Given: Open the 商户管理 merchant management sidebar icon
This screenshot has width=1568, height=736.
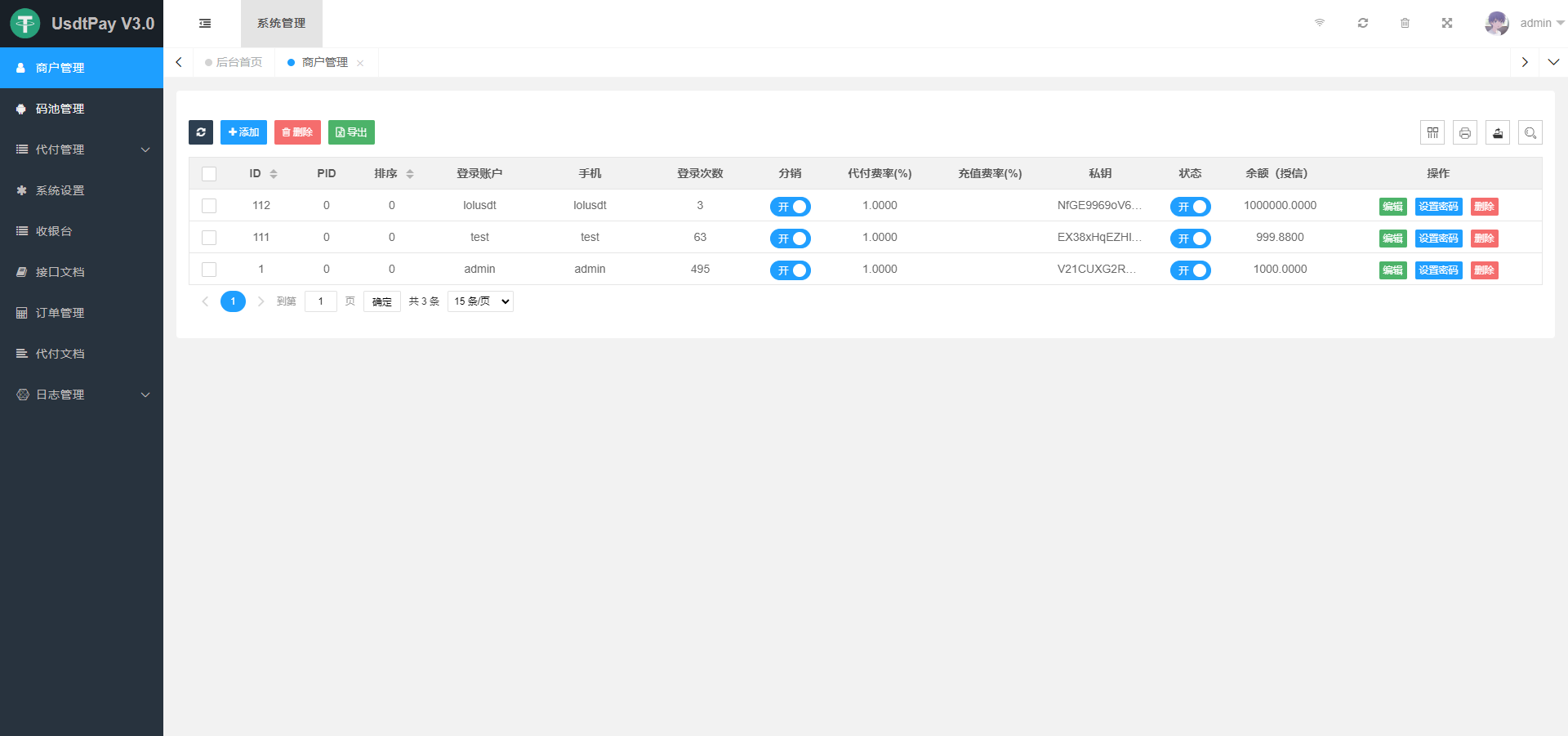Looking at the screenshot, I should 20,68.
